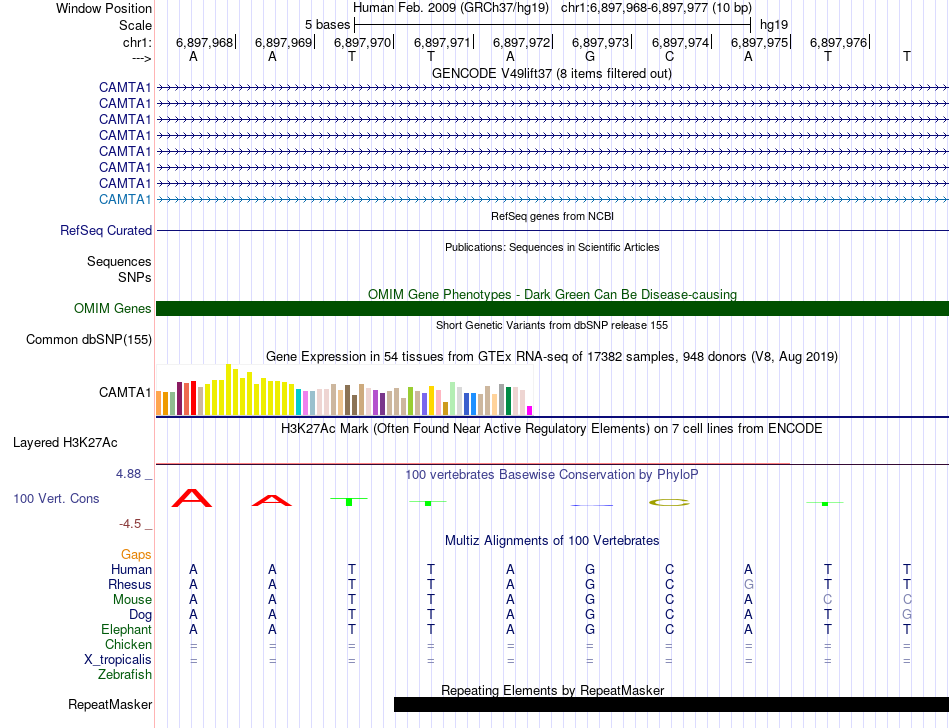This screenshot has width=950, height=728.
Task: Open Repeating Elements by RepeatMasker title
Action: pos(553,690)
